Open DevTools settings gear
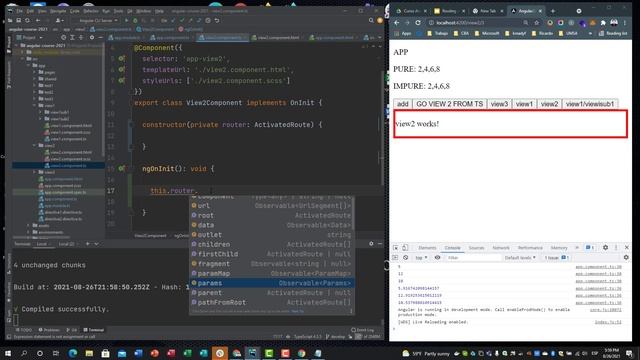The width and height of the screenshot is (640, 360). [605, 247]
